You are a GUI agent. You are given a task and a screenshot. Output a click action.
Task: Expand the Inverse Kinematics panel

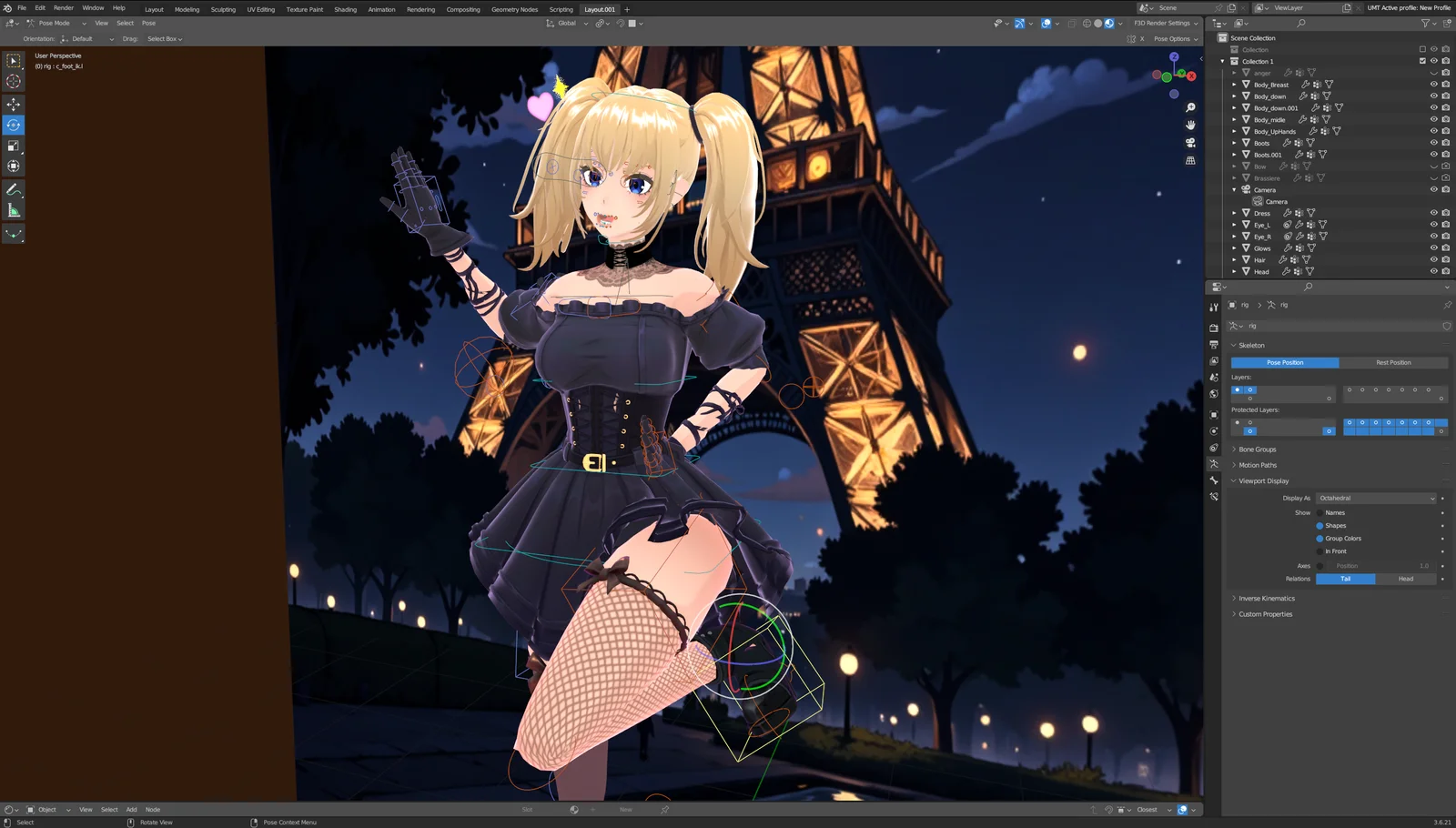(x=1266, y=598)
